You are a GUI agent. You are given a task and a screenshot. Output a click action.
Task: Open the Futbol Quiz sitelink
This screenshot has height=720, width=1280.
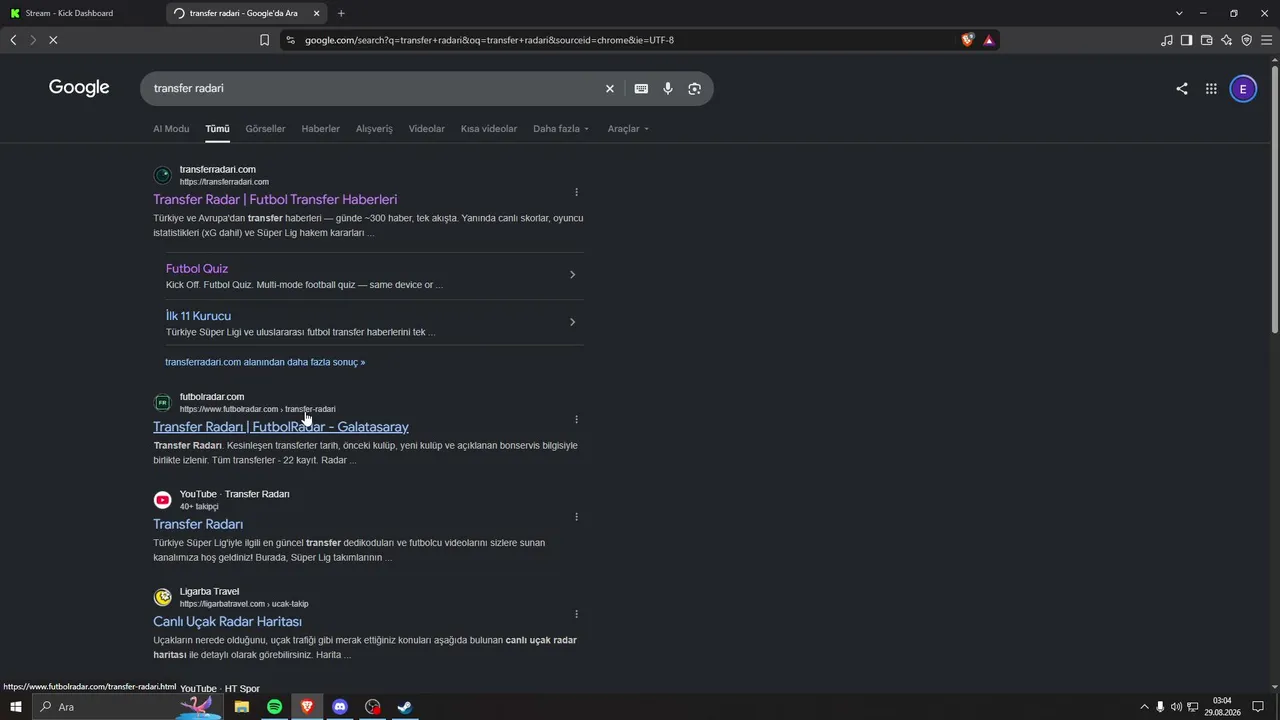click(197, 269)
